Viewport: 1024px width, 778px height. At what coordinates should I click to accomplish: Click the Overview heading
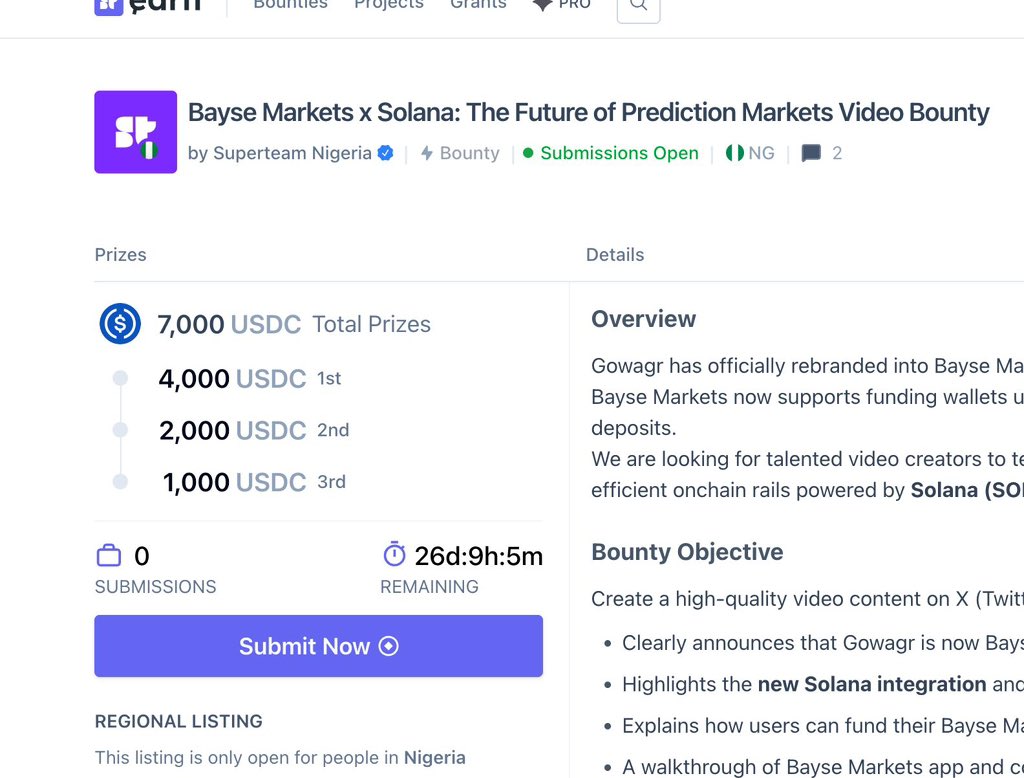(643, 319)
